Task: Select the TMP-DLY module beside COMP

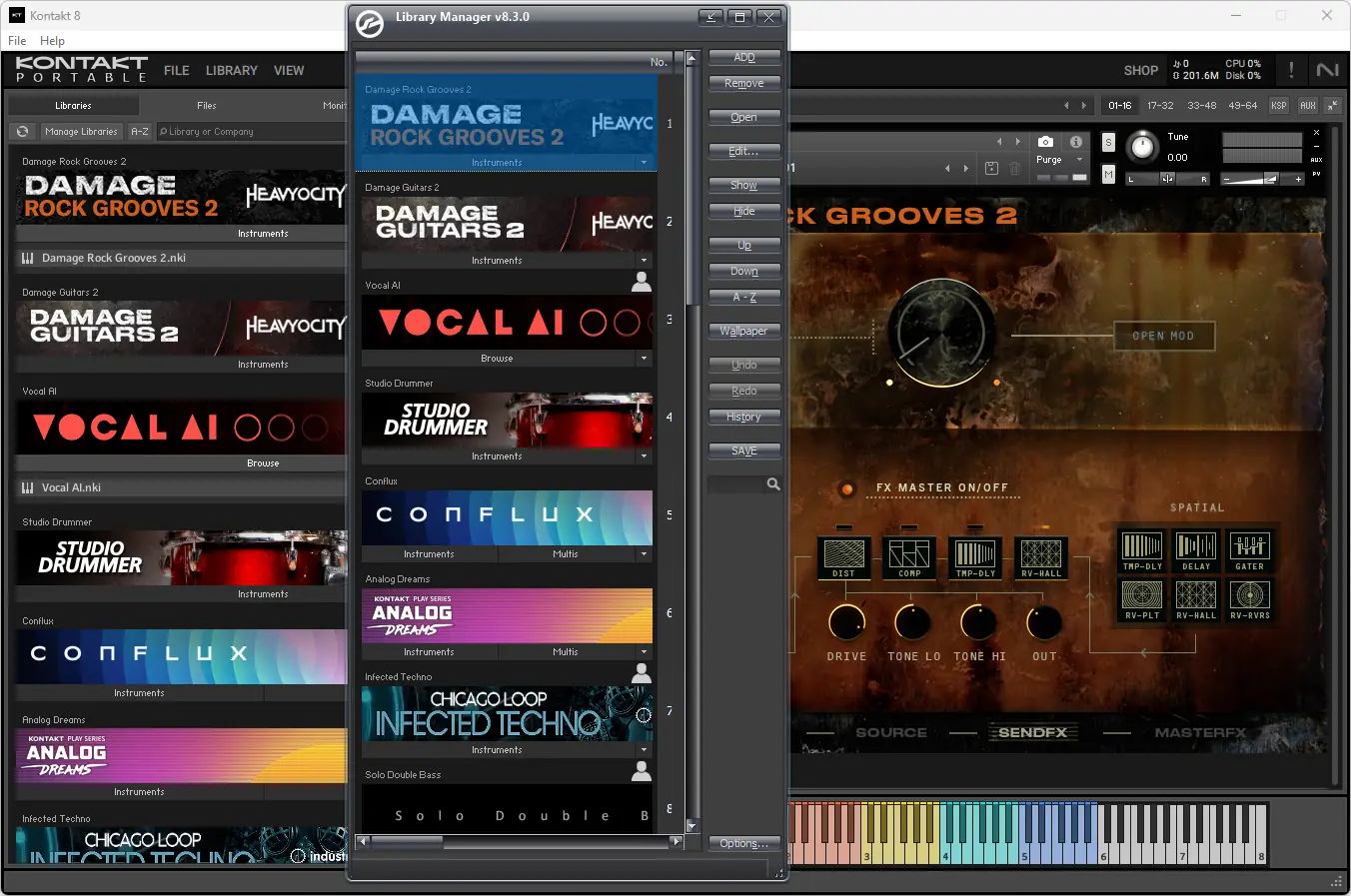Action: [x=975, y=558]
